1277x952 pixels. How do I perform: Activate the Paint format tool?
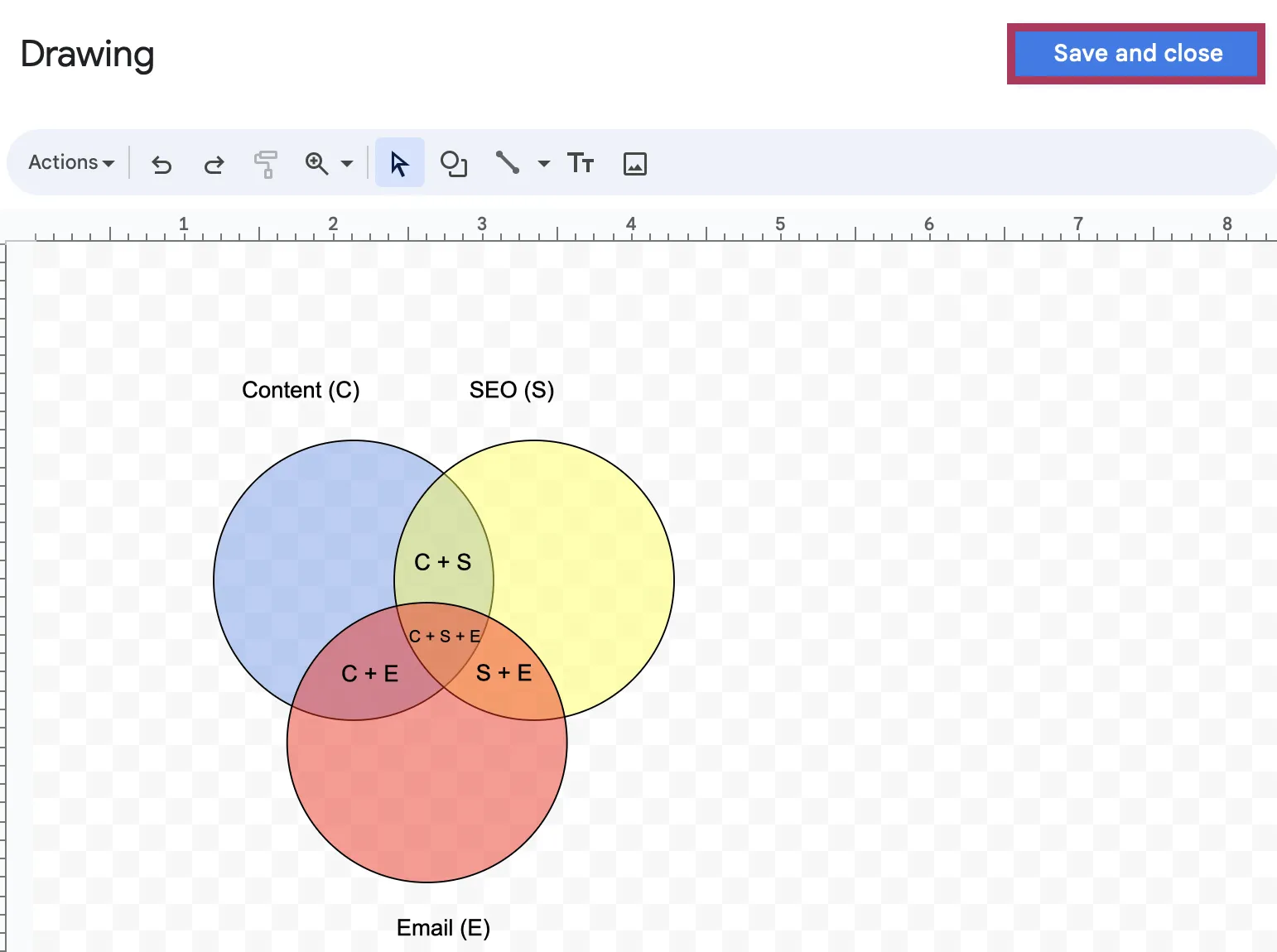(266, 164)
